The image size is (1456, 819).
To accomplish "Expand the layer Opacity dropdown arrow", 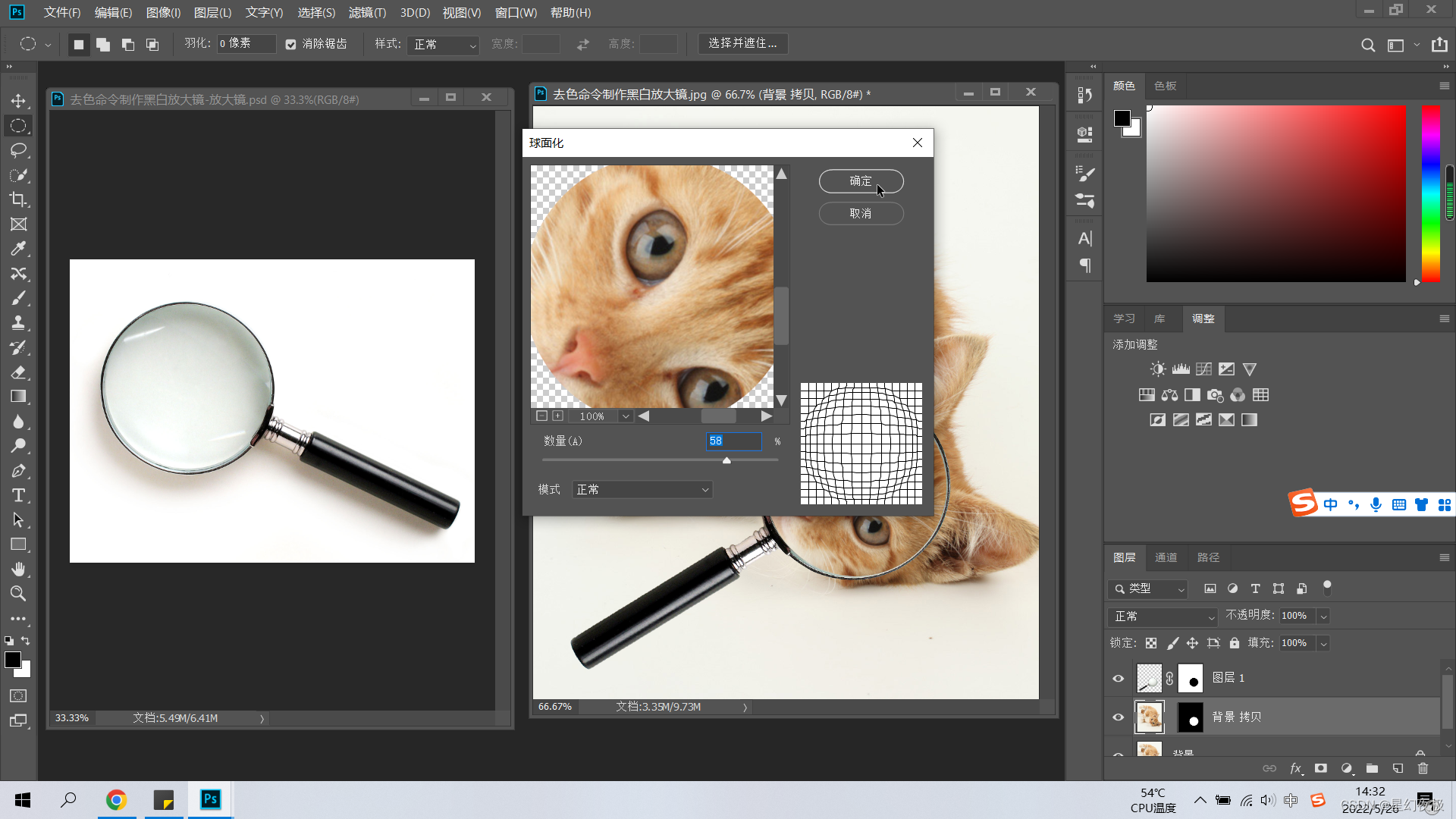I will tap(1323, 617).
